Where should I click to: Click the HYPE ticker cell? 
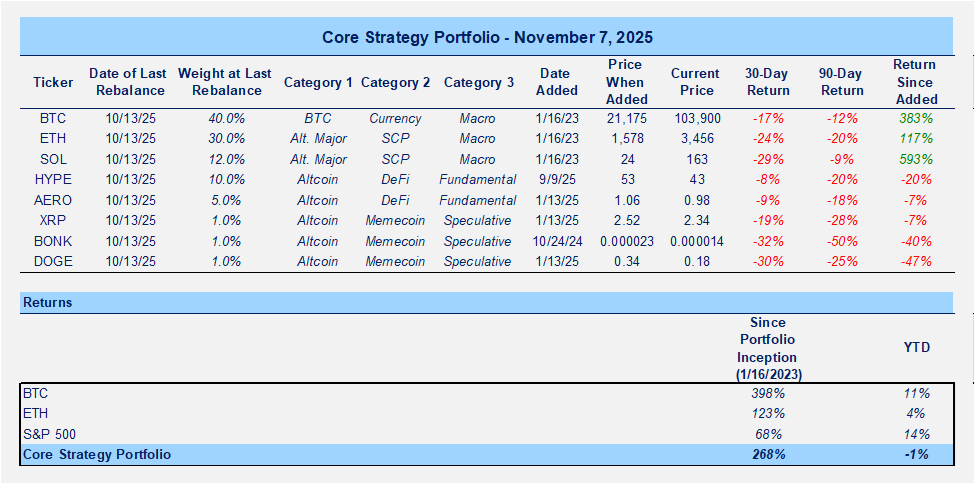[x=53, y=180]
